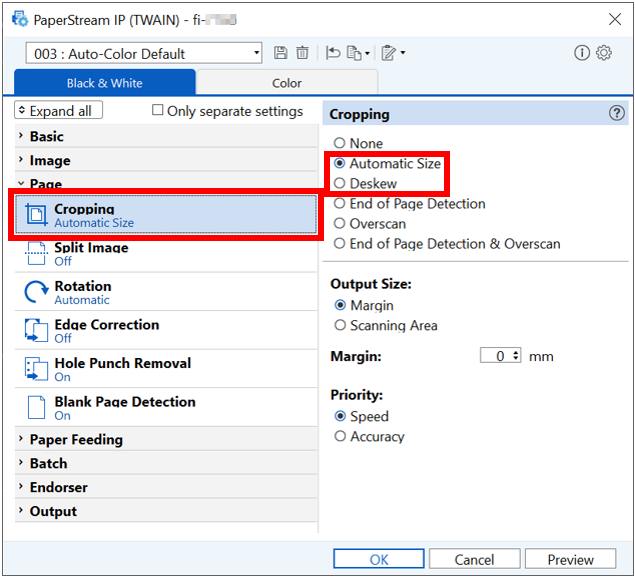Open the settings gear icon
Viewport: 635px width, 577px height.
coord(604,53)
